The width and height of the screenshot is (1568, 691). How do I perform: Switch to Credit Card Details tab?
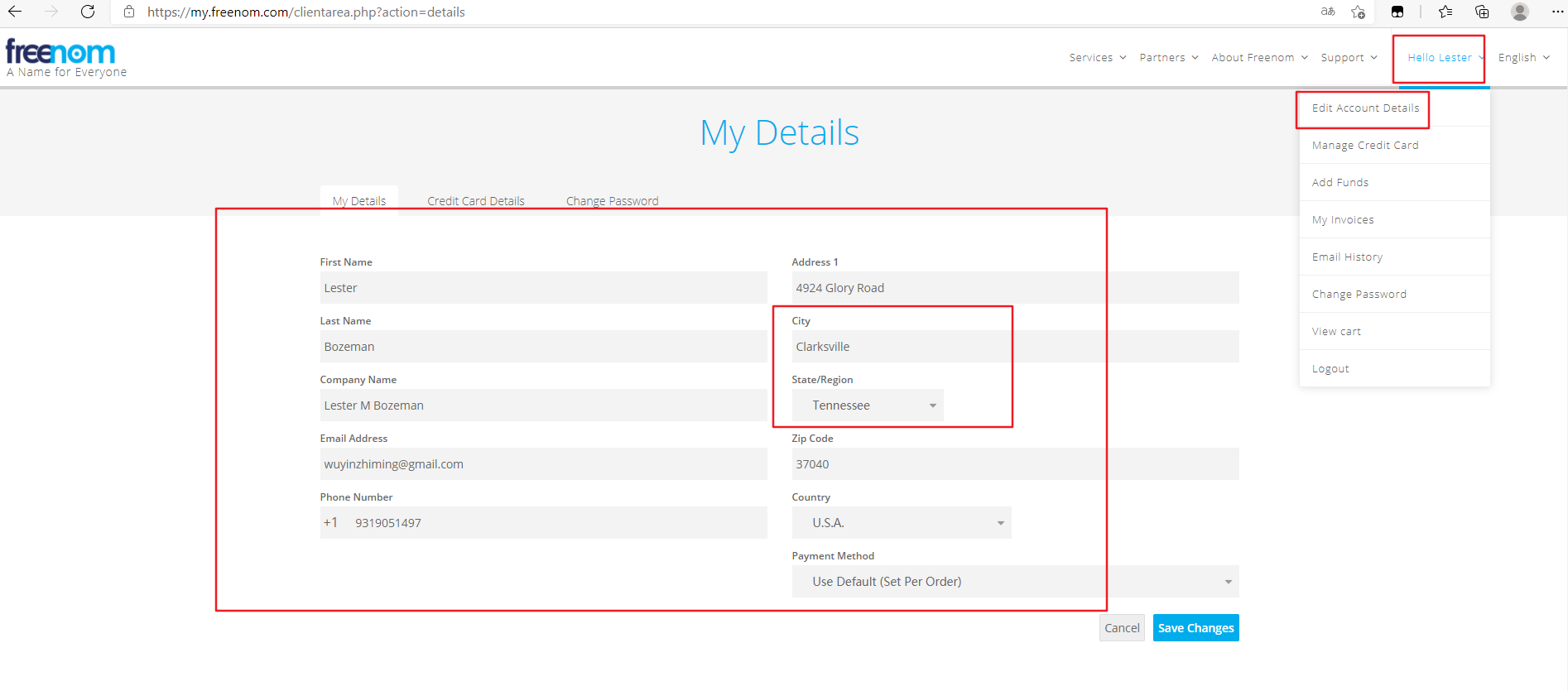click(476, 201)
